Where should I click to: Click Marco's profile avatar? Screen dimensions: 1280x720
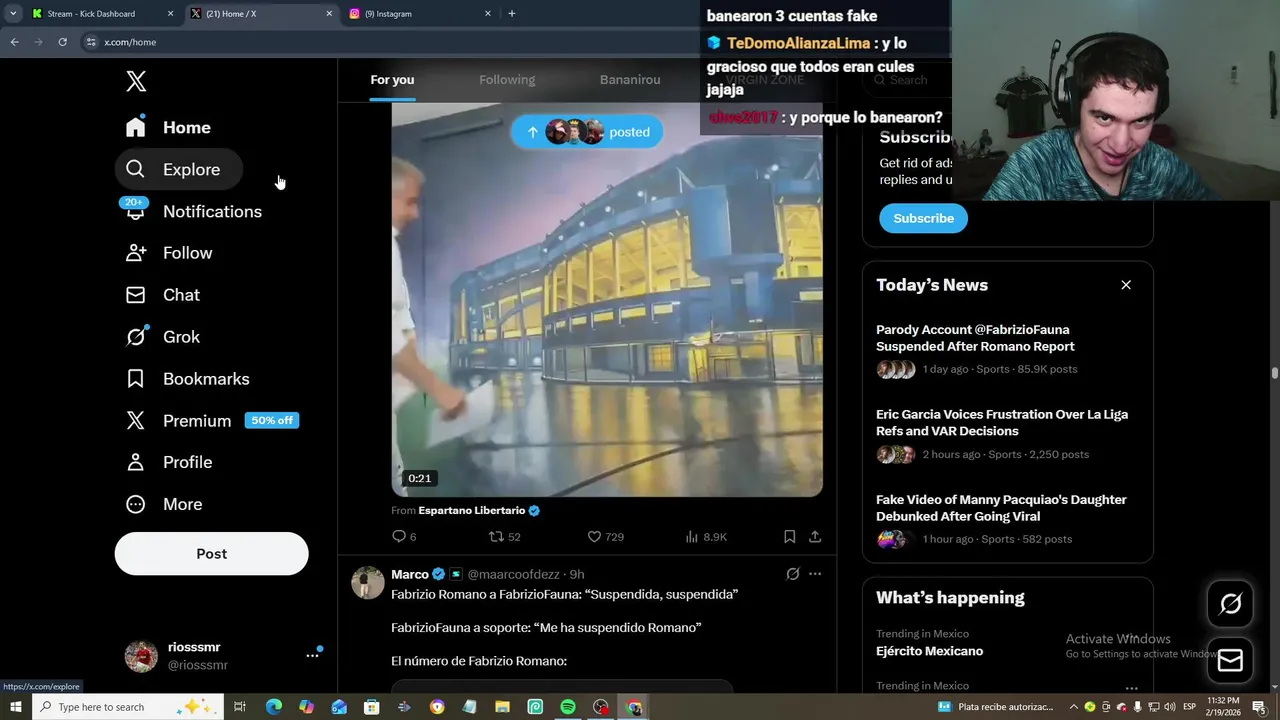coord(368,583)
